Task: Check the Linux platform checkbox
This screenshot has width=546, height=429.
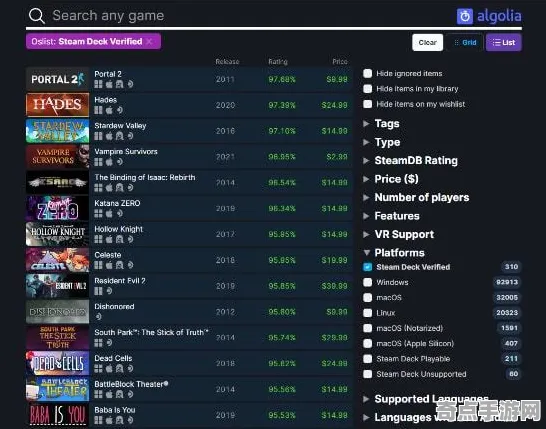Action: pos(367,313)
